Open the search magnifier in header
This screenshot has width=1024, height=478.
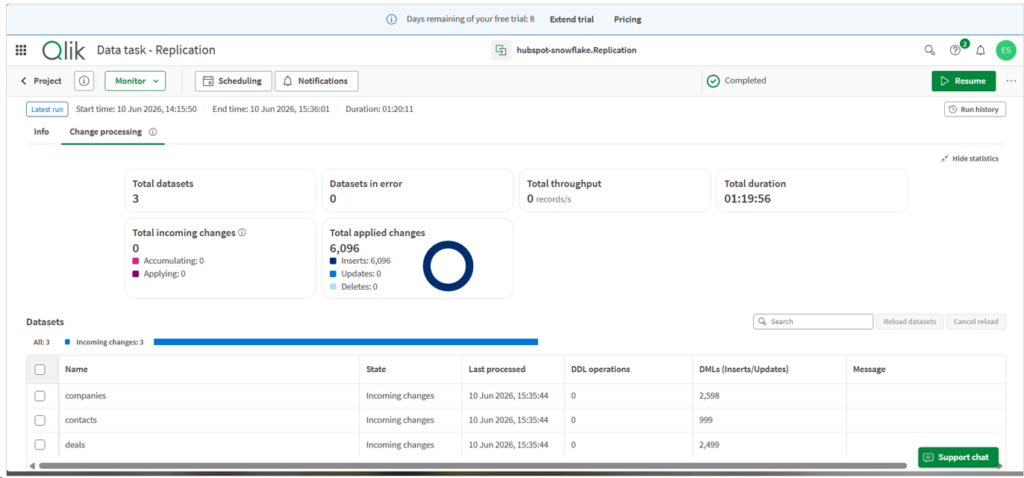pyautogui.click(x=929, y=50)
